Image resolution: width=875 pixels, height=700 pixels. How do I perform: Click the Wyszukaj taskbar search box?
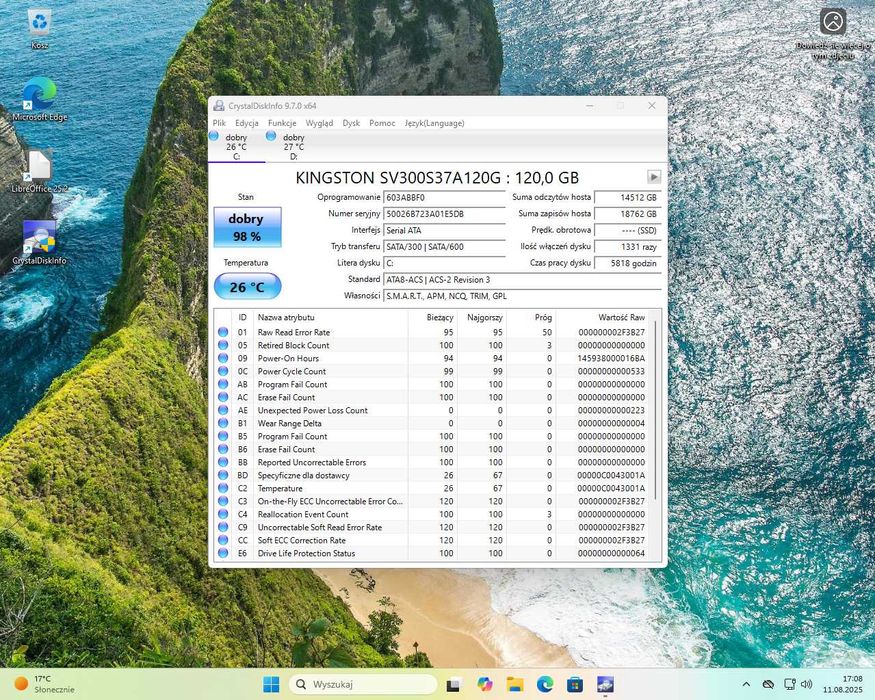click(x=363, y=684)
